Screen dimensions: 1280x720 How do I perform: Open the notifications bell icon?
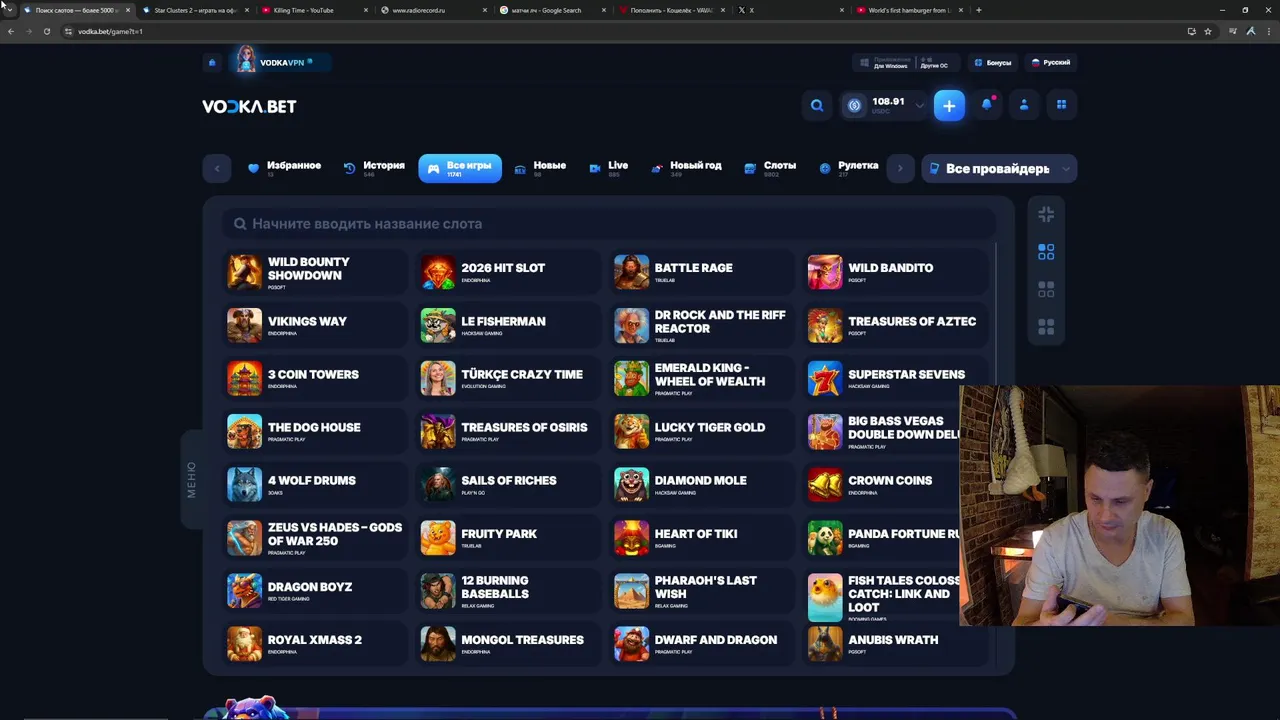tap(987, 105)
